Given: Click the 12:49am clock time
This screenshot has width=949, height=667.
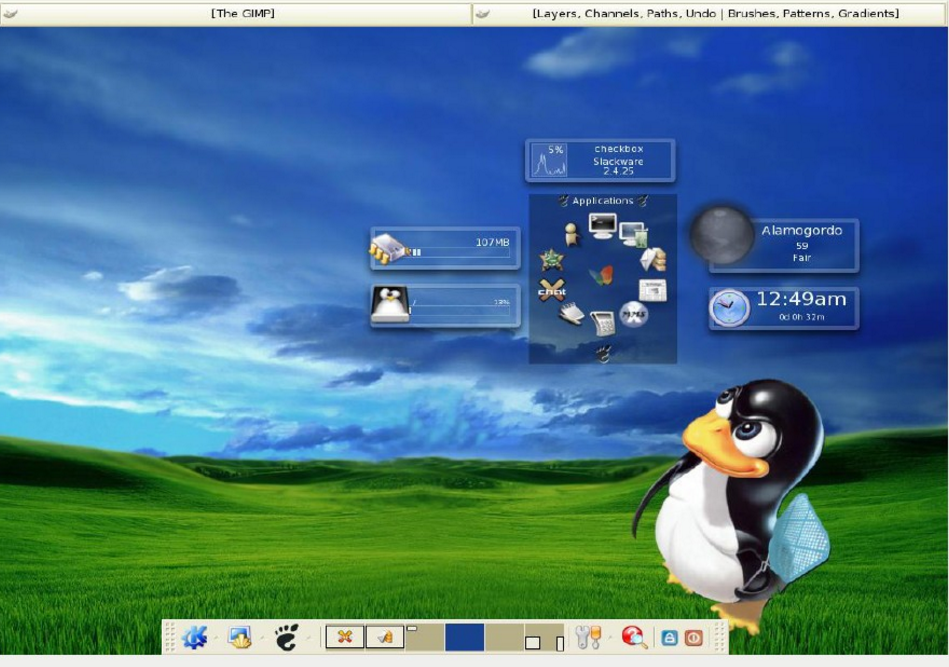Looking at the screenshot, I should (801, 298).
